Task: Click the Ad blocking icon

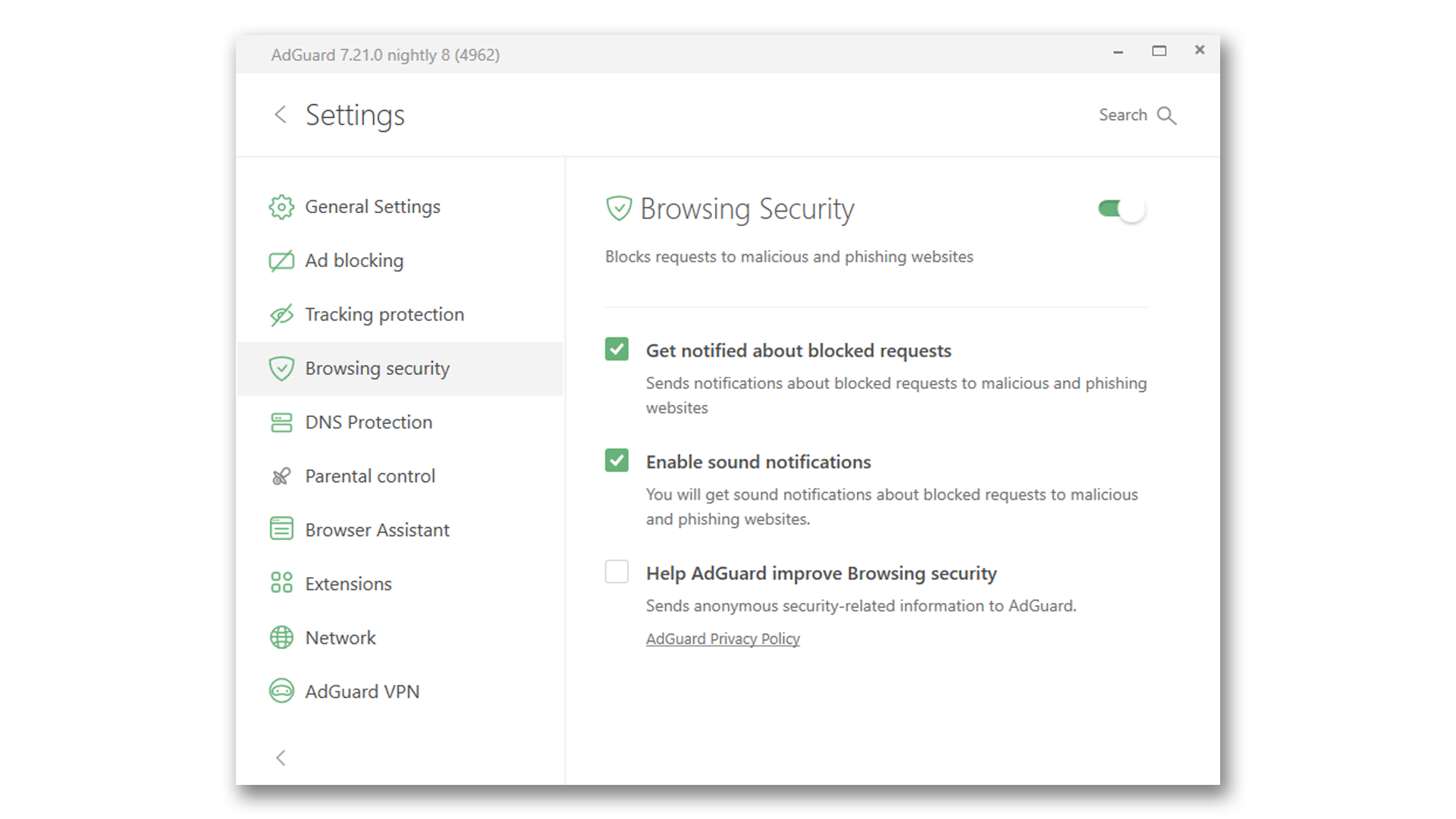Action: (281, 260)
